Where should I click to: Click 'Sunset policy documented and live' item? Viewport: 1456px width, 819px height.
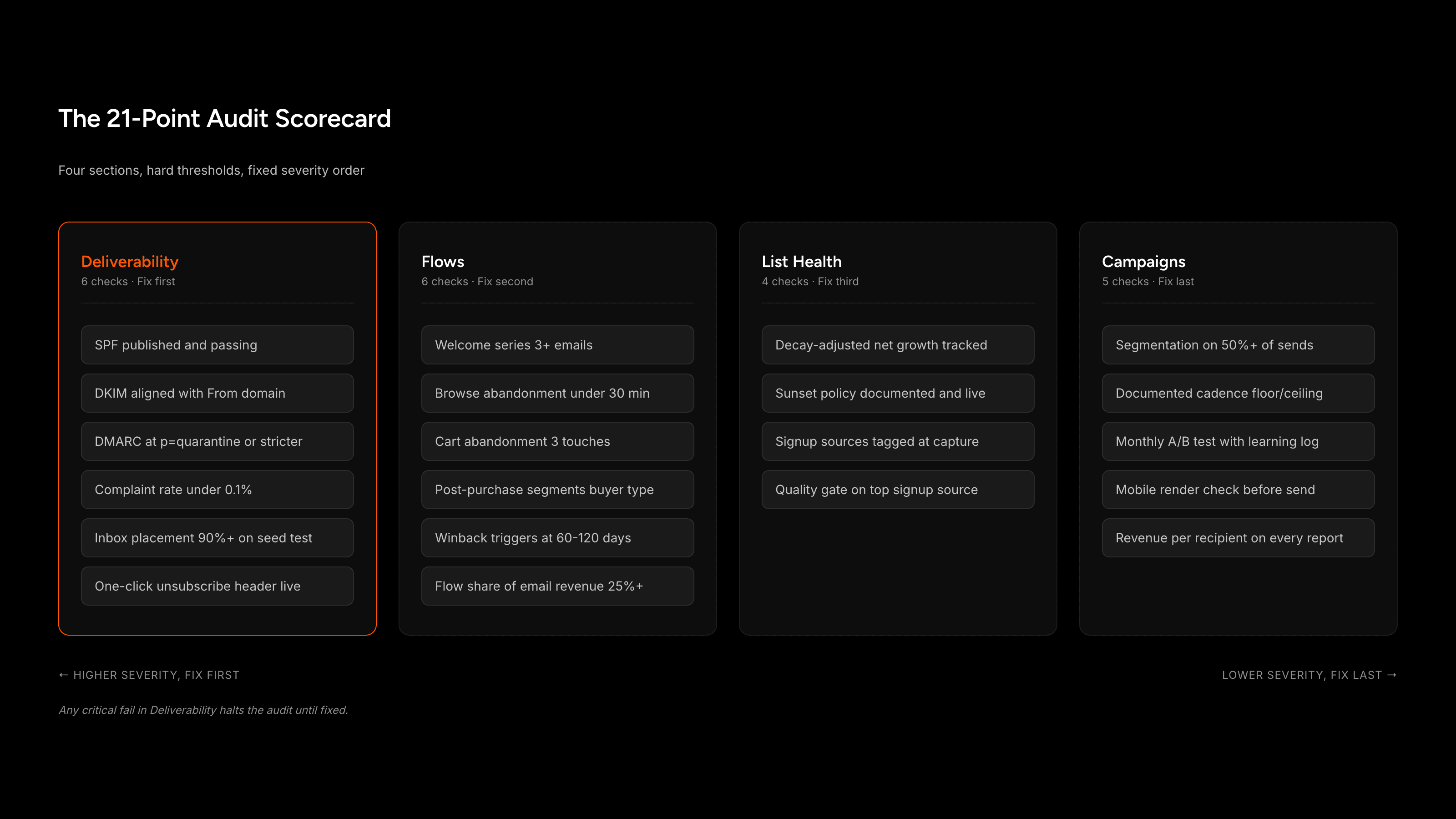[898, 393]
